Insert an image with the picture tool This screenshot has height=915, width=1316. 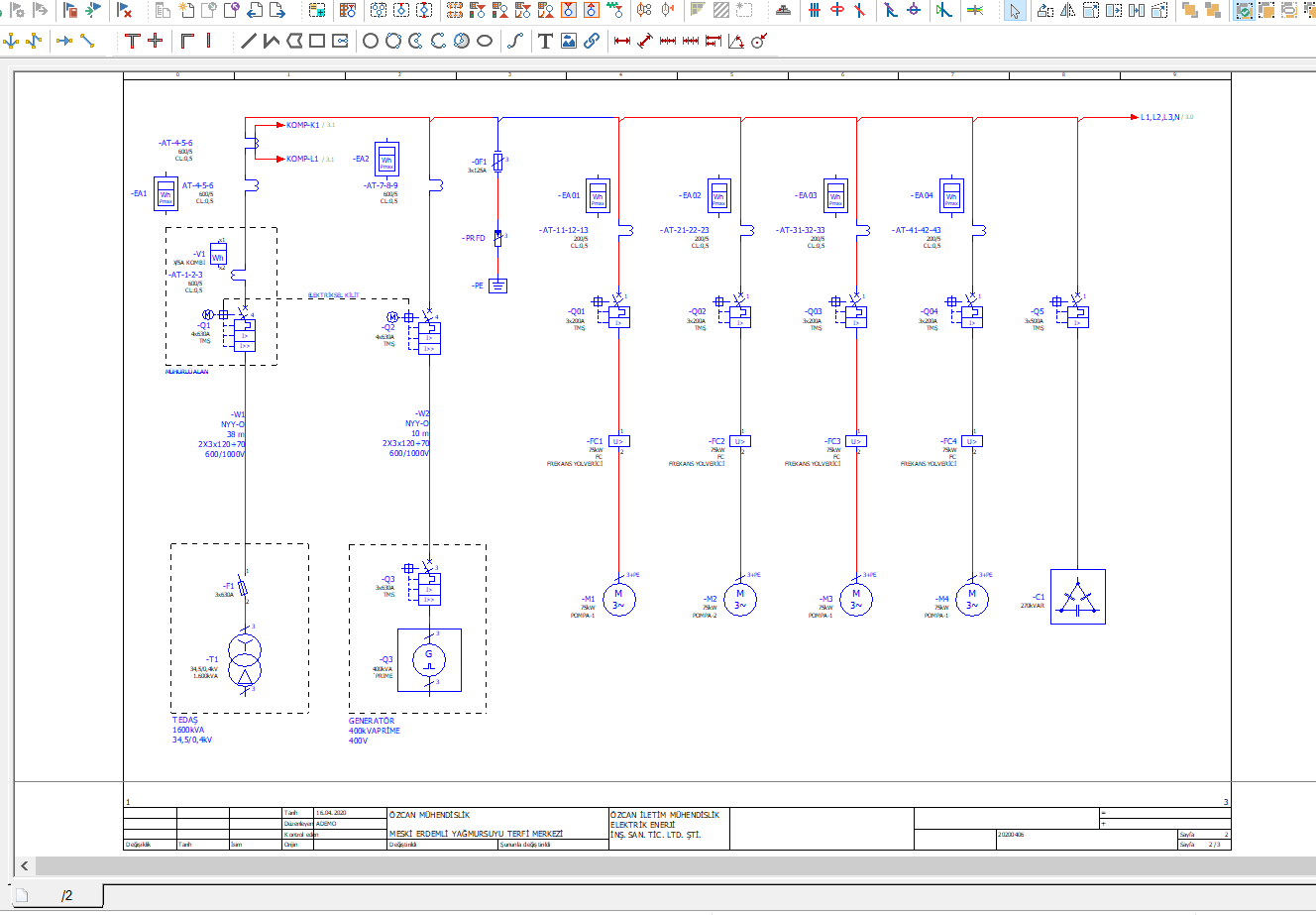tap(568, 42)
